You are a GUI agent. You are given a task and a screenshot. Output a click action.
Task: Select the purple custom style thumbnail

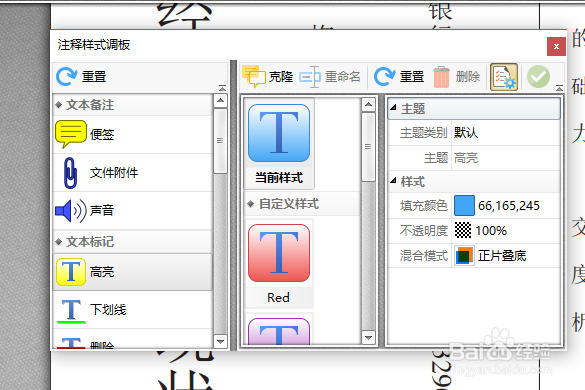[x=279, y=330]
